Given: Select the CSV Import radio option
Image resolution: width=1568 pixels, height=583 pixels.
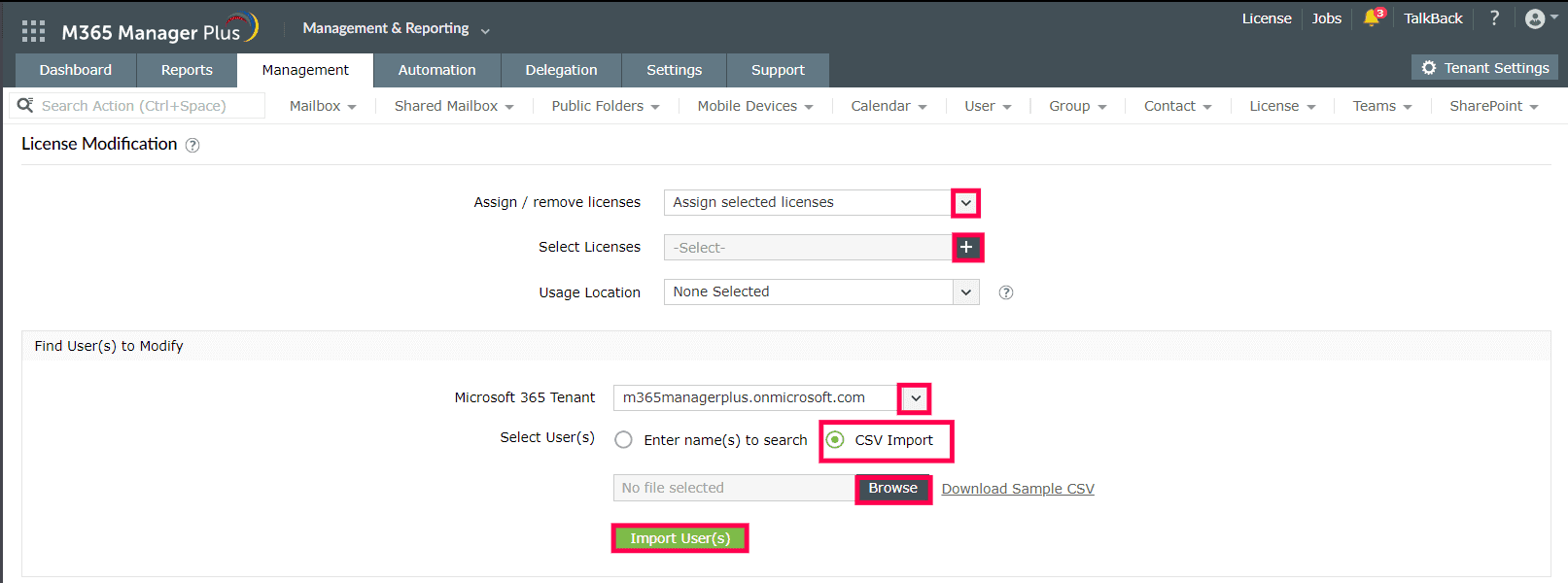Looking at the screenshot, I should pyautogui.click(x=835, y=440).
